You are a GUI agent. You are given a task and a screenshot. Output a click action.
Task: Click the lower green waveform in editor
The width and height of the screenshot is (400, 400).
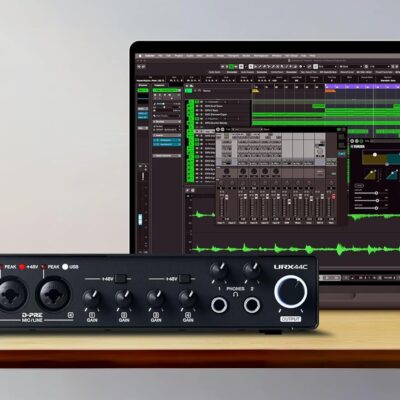point(296,249)
